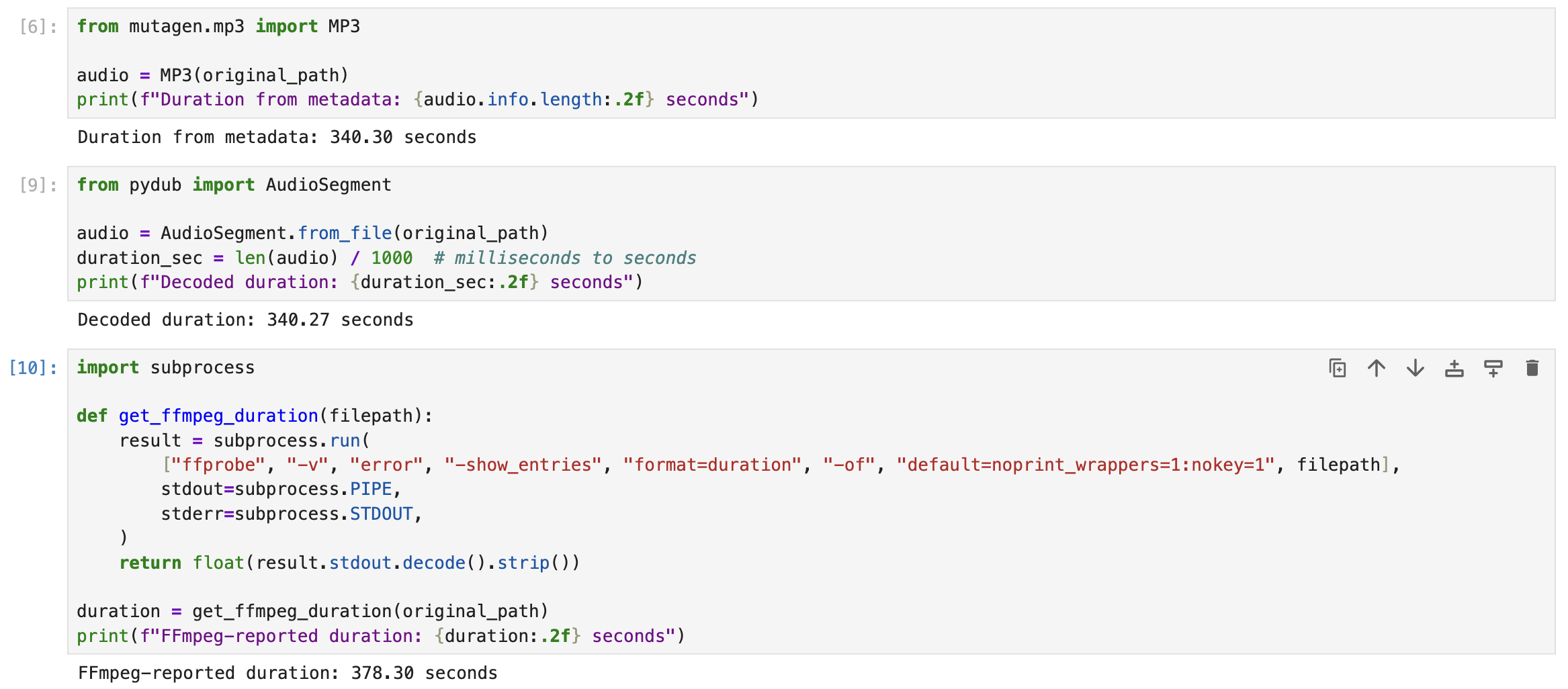Place cursor on the mutagen import line
Screen dimensions: 1568x689
click(x=218, y=27)
